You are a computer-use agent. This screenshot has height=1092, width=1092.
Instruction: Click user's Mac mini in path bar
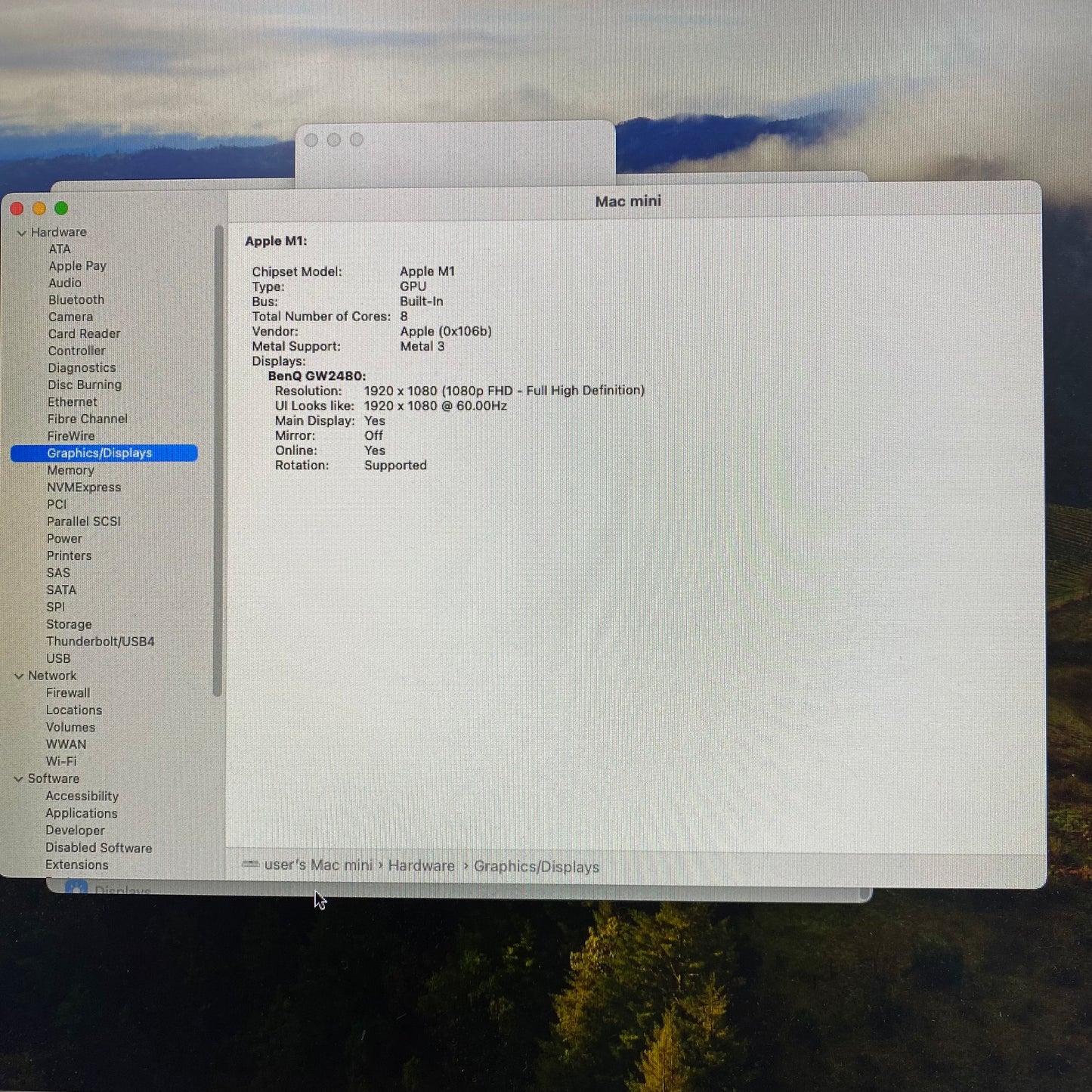click(x=318, y=866)
